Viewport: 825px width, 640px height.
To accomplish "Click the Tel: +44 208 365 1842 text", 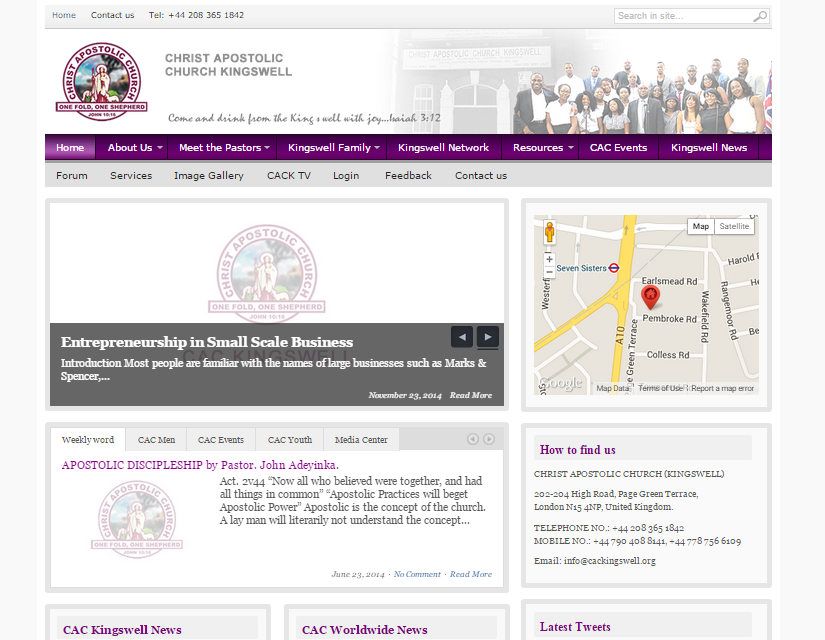I will (x=196, y=15).
